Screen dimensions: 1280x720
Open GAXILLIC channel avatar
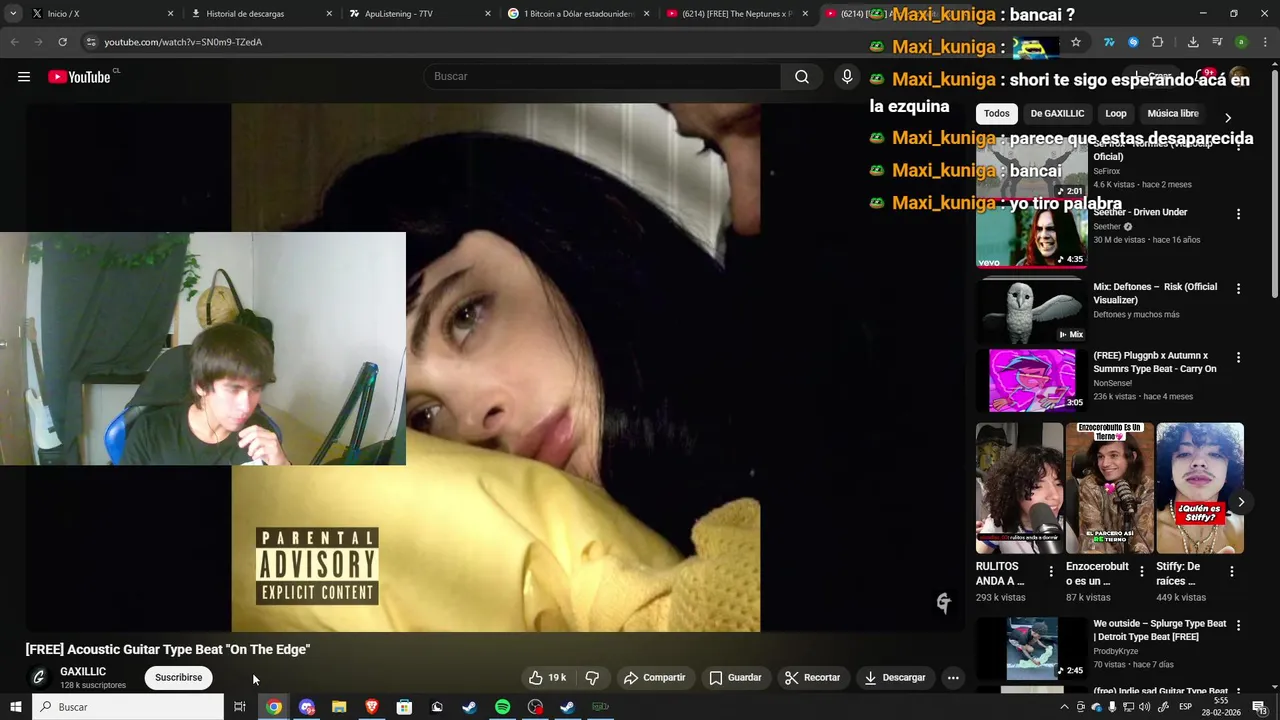click(39, 677)
